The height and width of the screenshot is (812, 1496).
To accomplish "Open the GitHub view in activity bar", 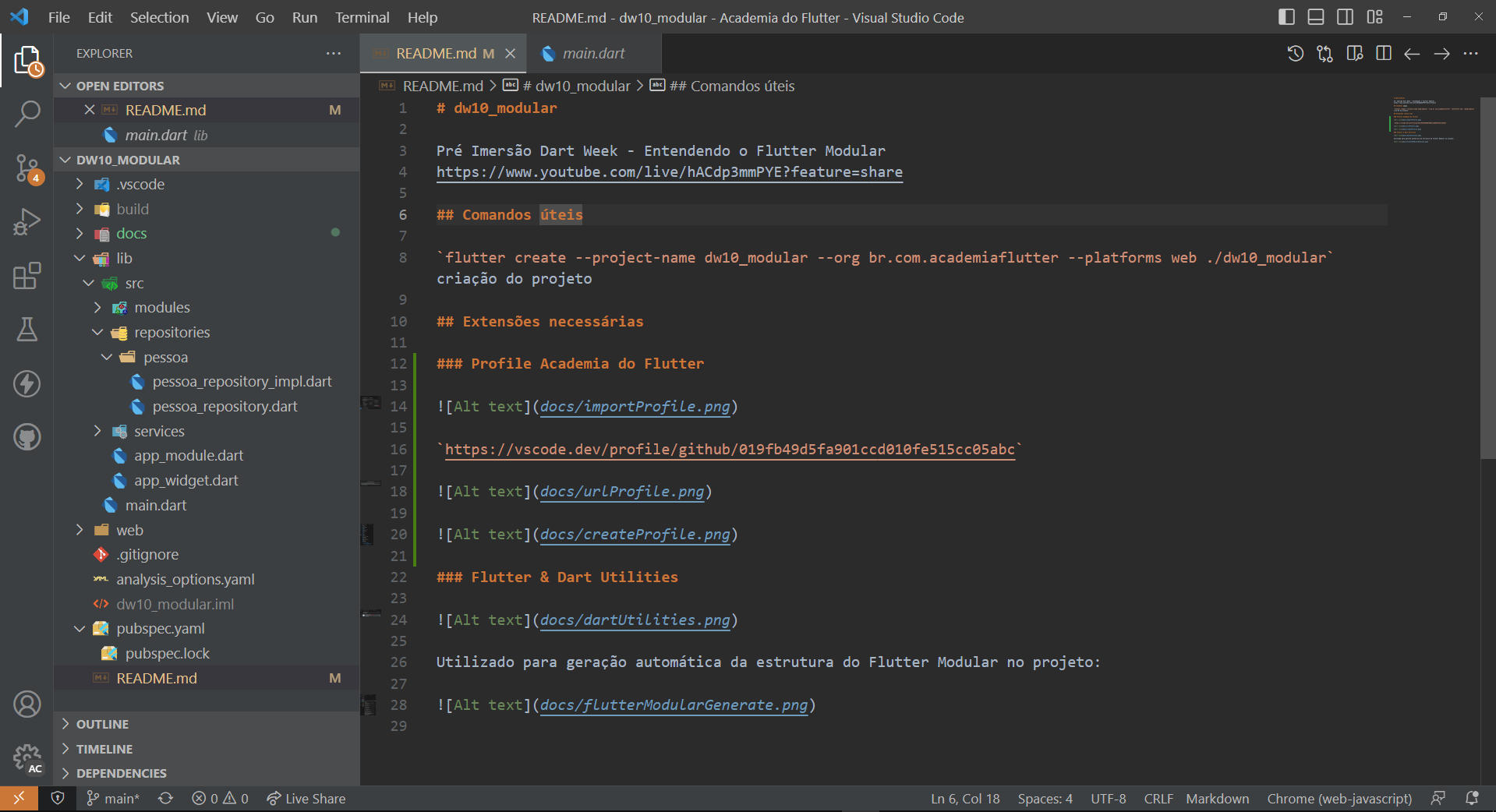I will pyautogui.click(x=27, y=437).
